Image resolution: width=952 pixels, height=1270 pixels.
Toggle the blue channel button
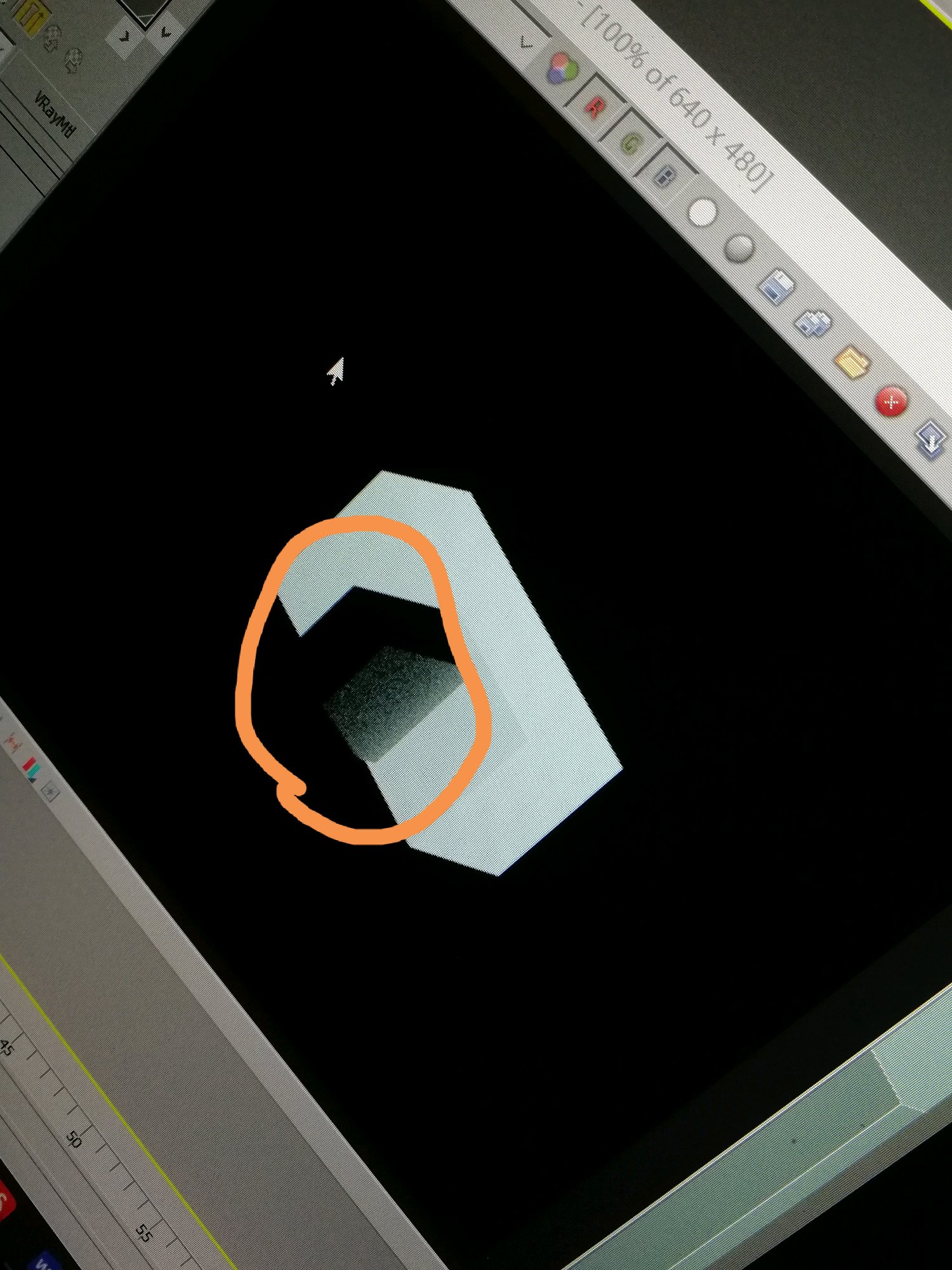click(666, 175)
